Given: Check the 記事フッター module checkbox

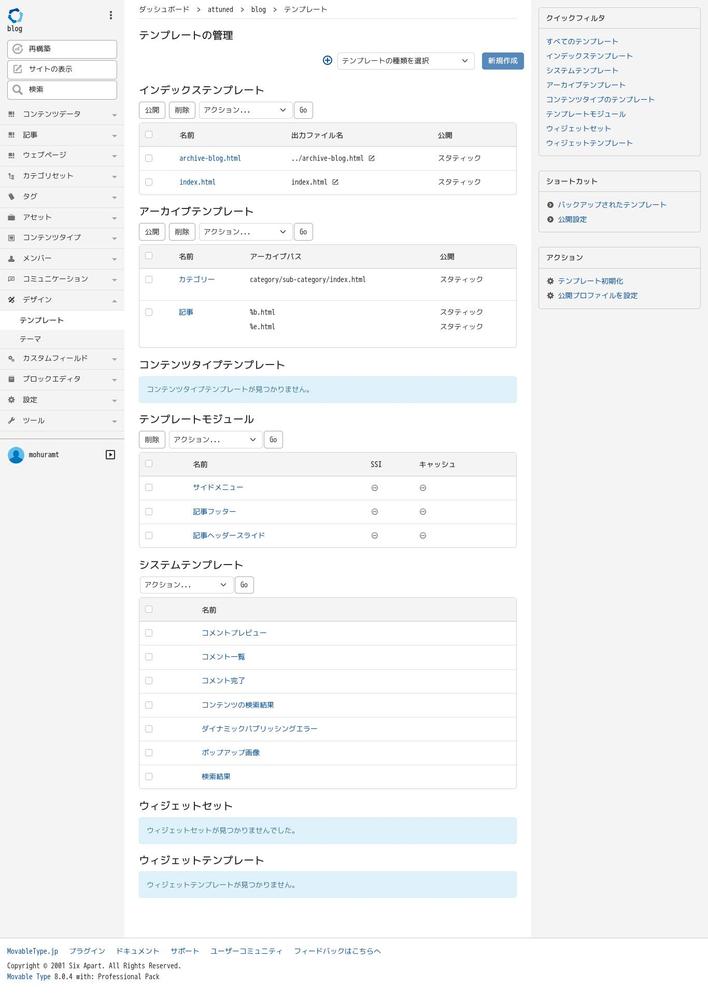Looking at the screenshot, I should (x=149, y=512).
